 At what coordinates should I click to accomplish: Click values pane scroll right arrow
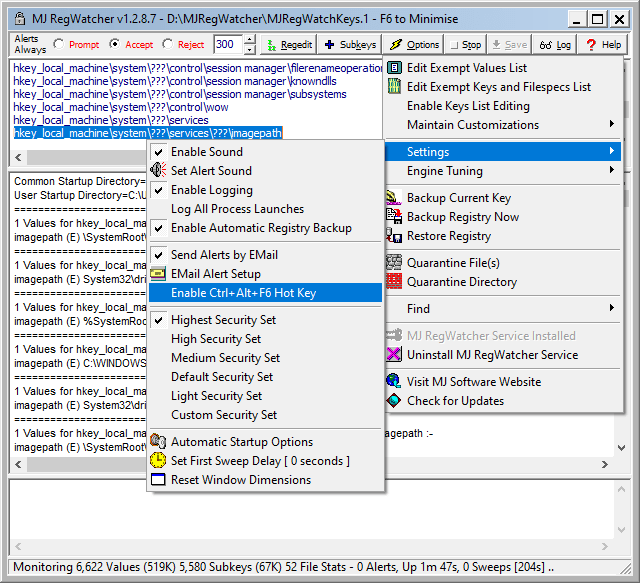[605, 464]
